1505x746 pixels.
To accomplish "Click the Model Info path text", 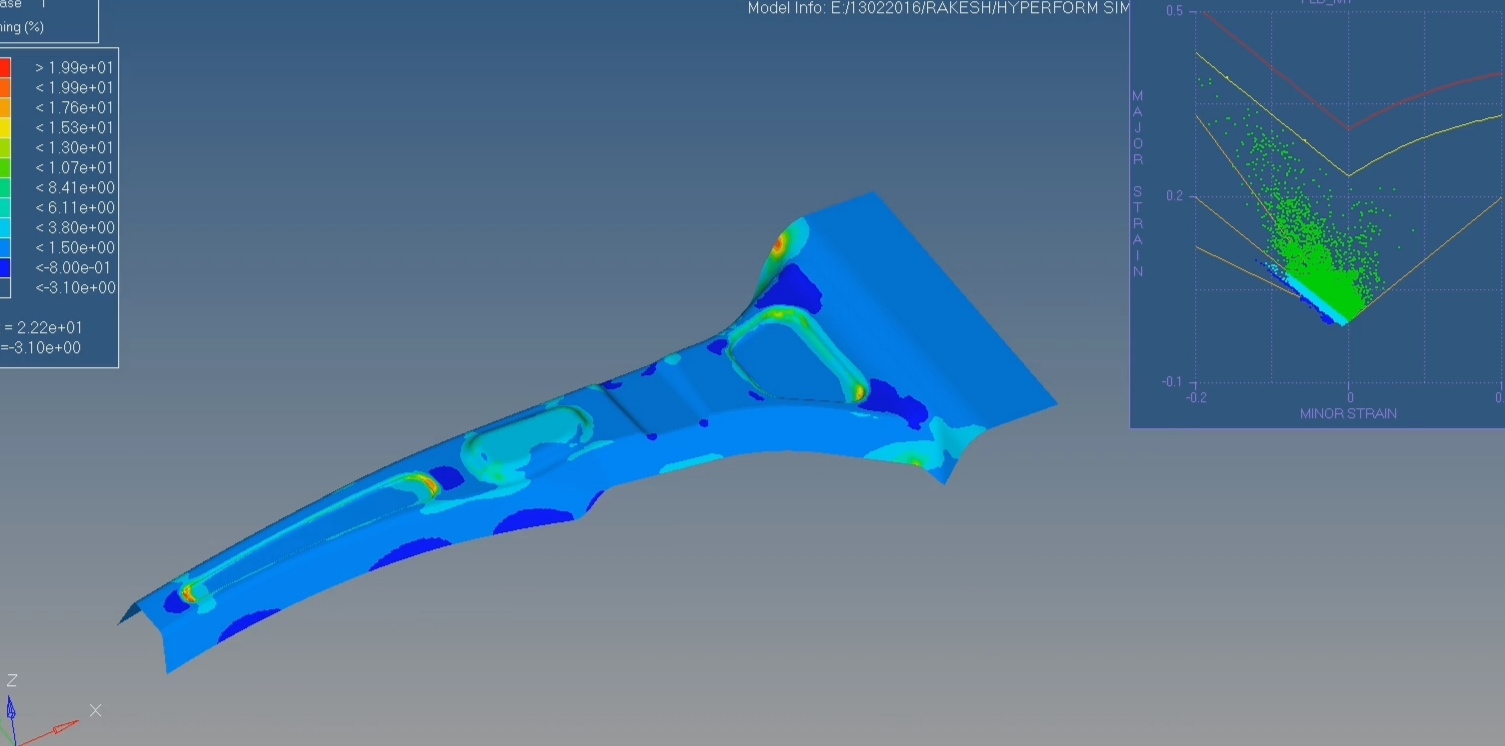I will (938, 8).
